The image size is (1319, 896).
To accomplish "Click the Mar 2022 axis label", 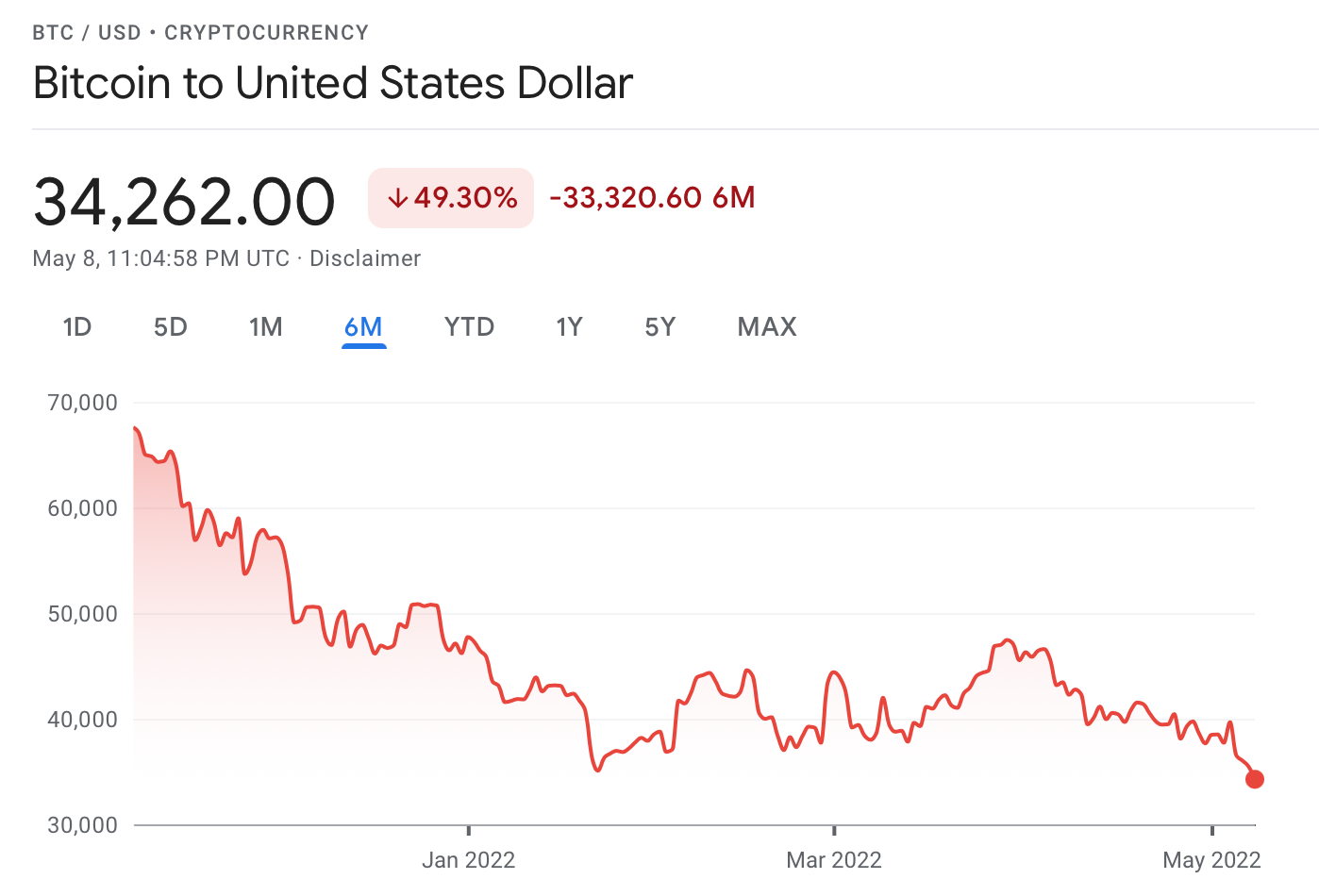I will pos(834,860).
